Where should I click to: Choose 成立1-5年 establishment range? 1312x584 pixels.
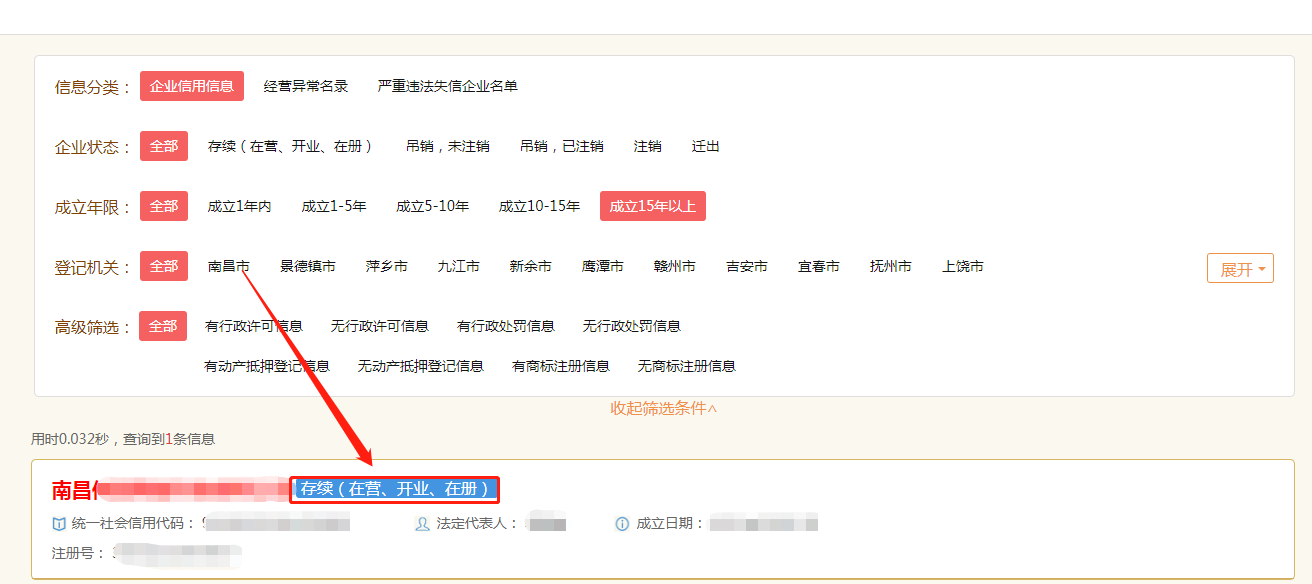pos(334,206)
